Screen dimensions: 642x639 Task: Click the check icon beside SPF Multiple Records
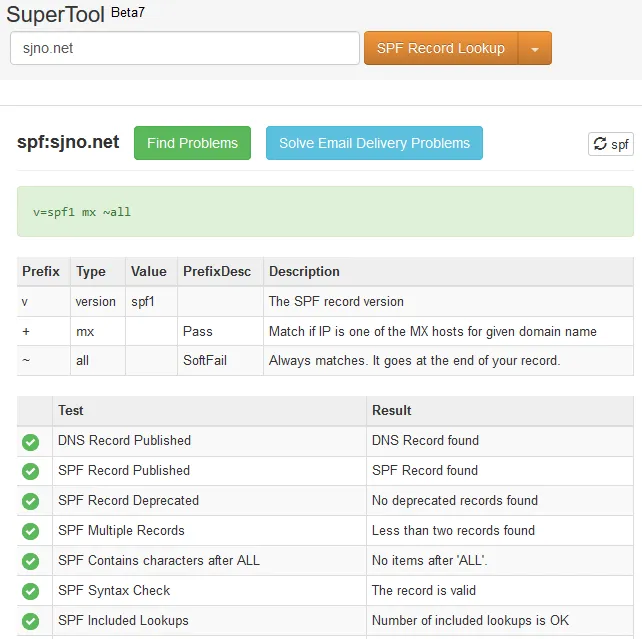(x=31, y=531)
